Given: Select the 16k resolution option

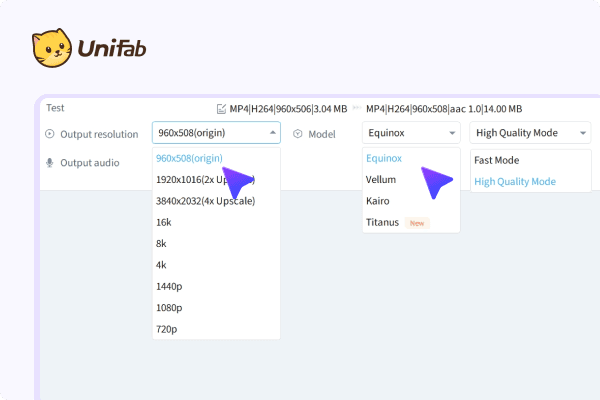Looking at the screenshot, I should 165,222.
